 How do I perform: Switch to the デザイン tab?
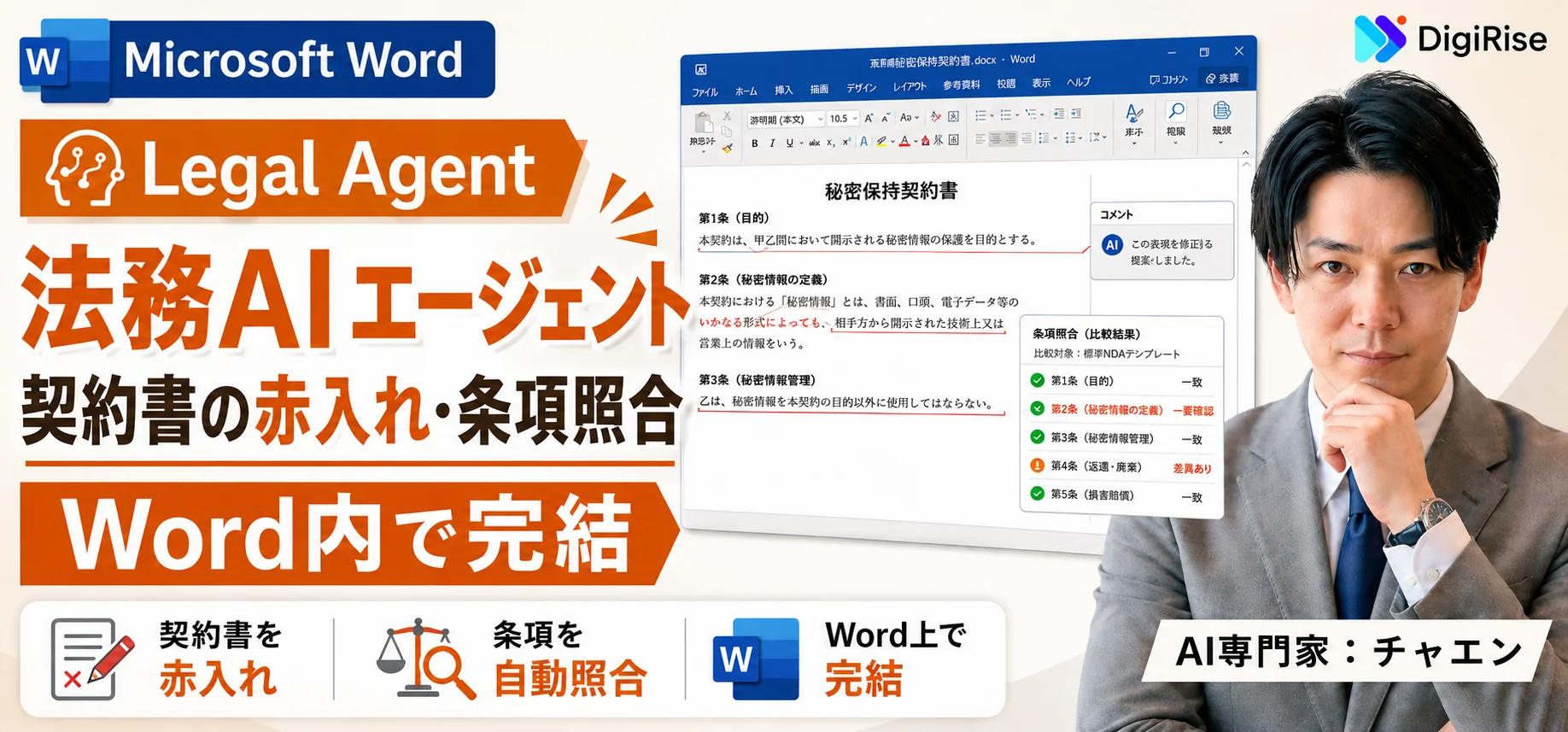861,87
